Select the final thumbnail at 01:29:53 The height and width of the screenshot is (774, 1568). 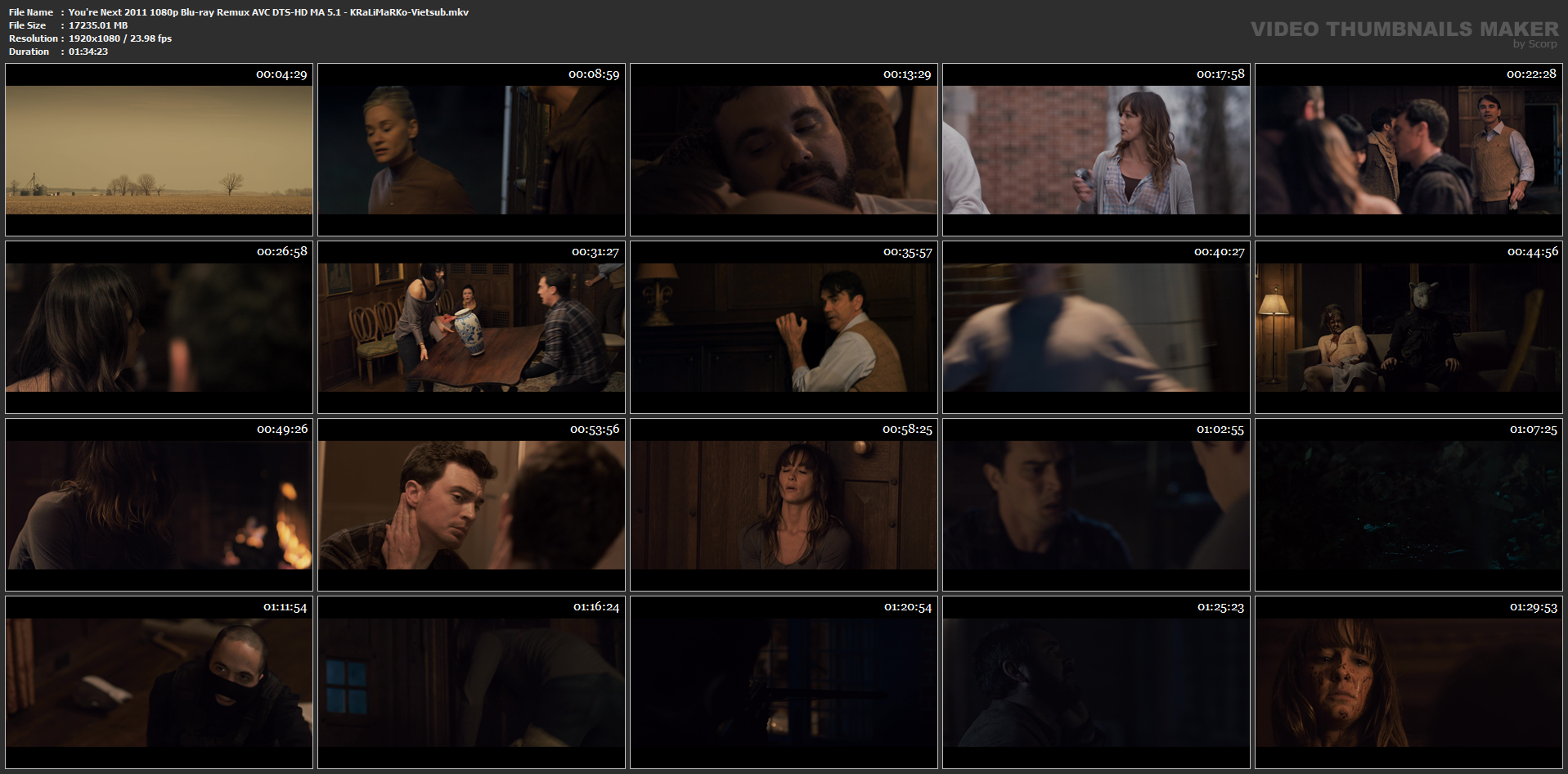pos(1409,682)
